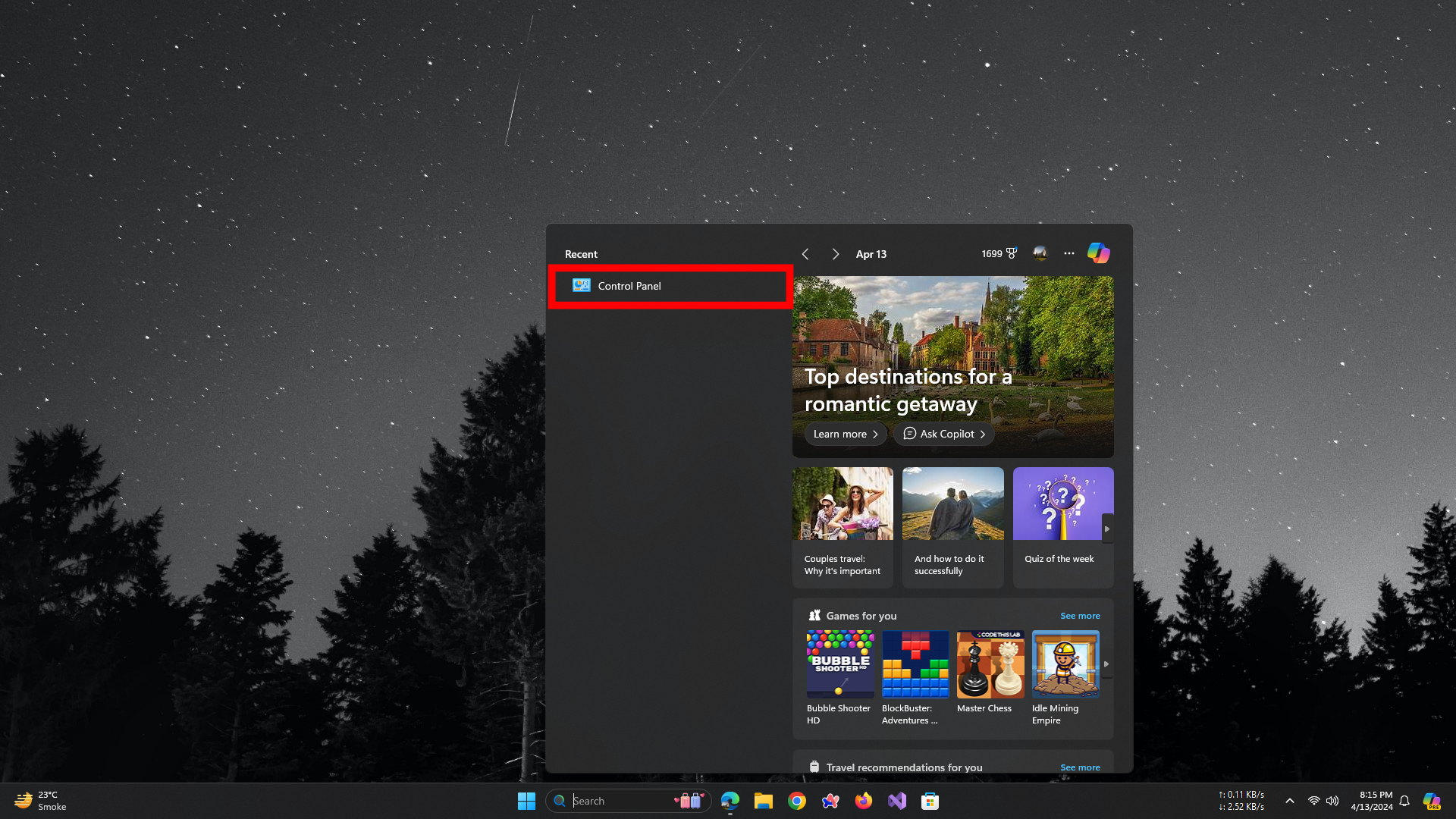Click the Learn more button
Screen dimensions: 1456x819
point(845,434)
